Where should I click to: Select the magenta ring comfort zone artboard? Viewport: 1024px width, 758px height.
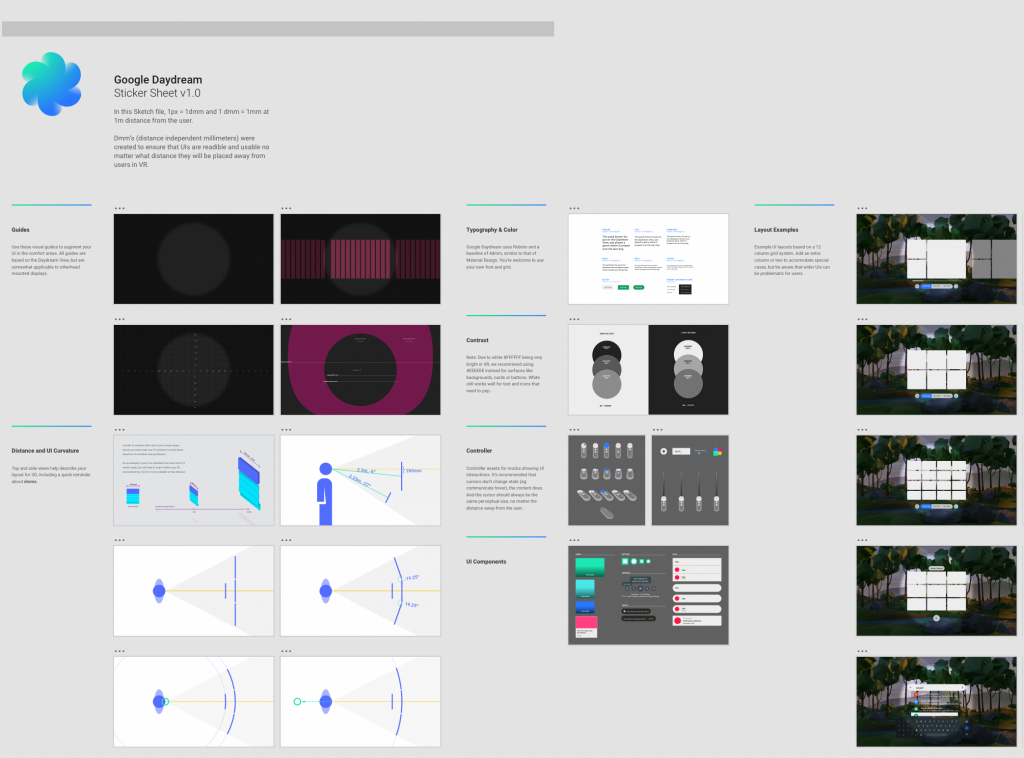[x=360, y=369]
